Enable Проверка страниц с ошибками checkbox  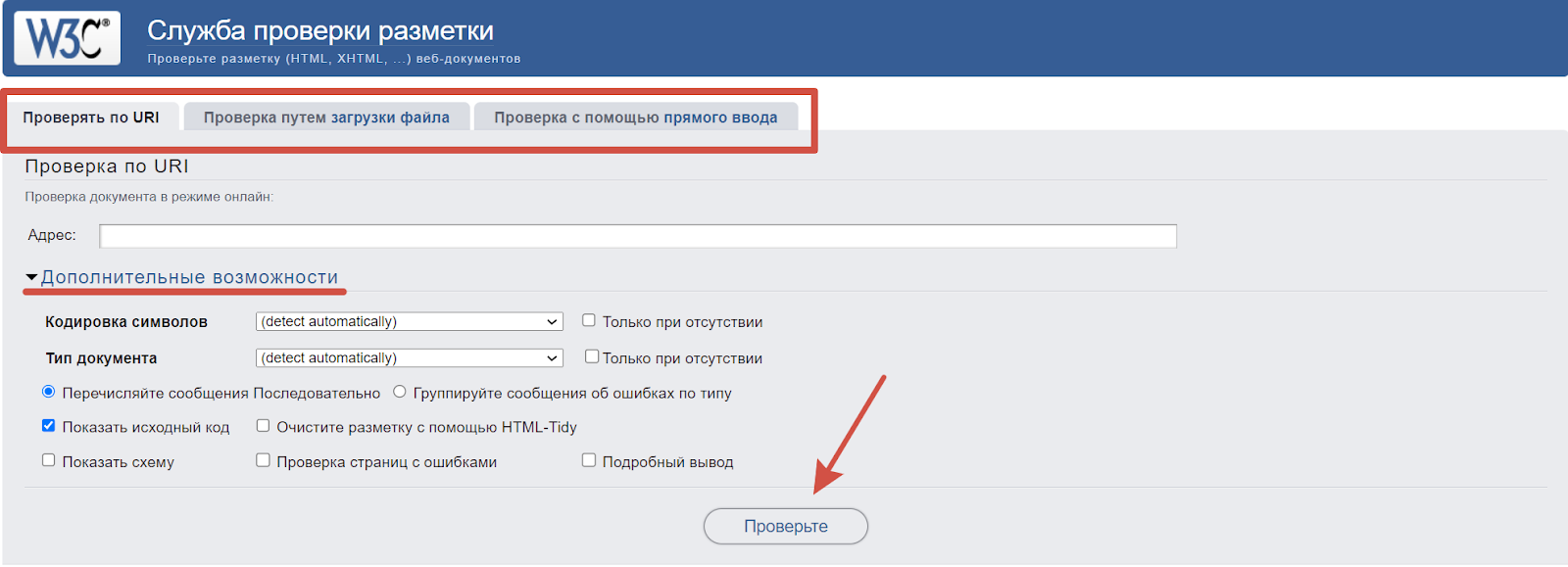tap(263, 460)
